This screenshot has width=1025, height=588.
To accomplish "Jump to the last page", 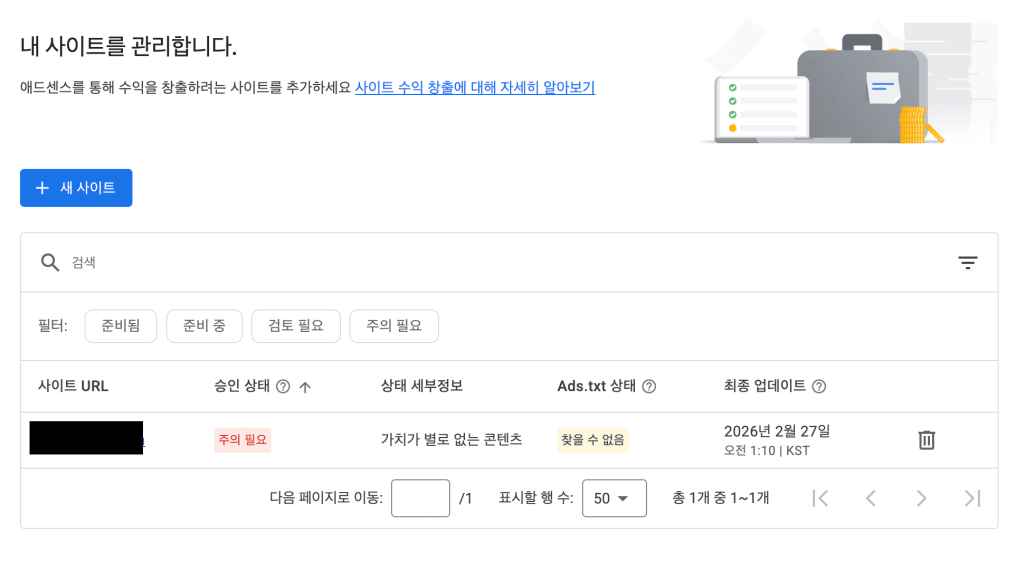I will [971, 498].
